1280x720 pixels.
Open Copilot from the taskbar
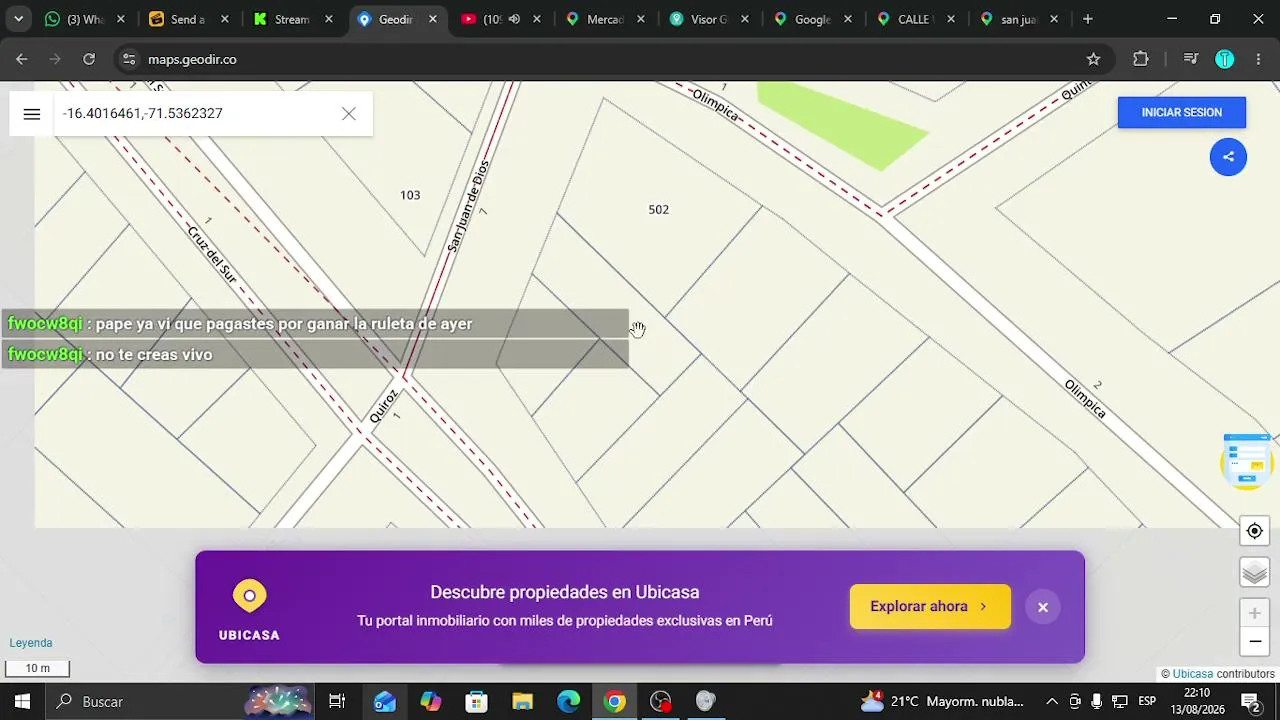(x=431, y=701)
